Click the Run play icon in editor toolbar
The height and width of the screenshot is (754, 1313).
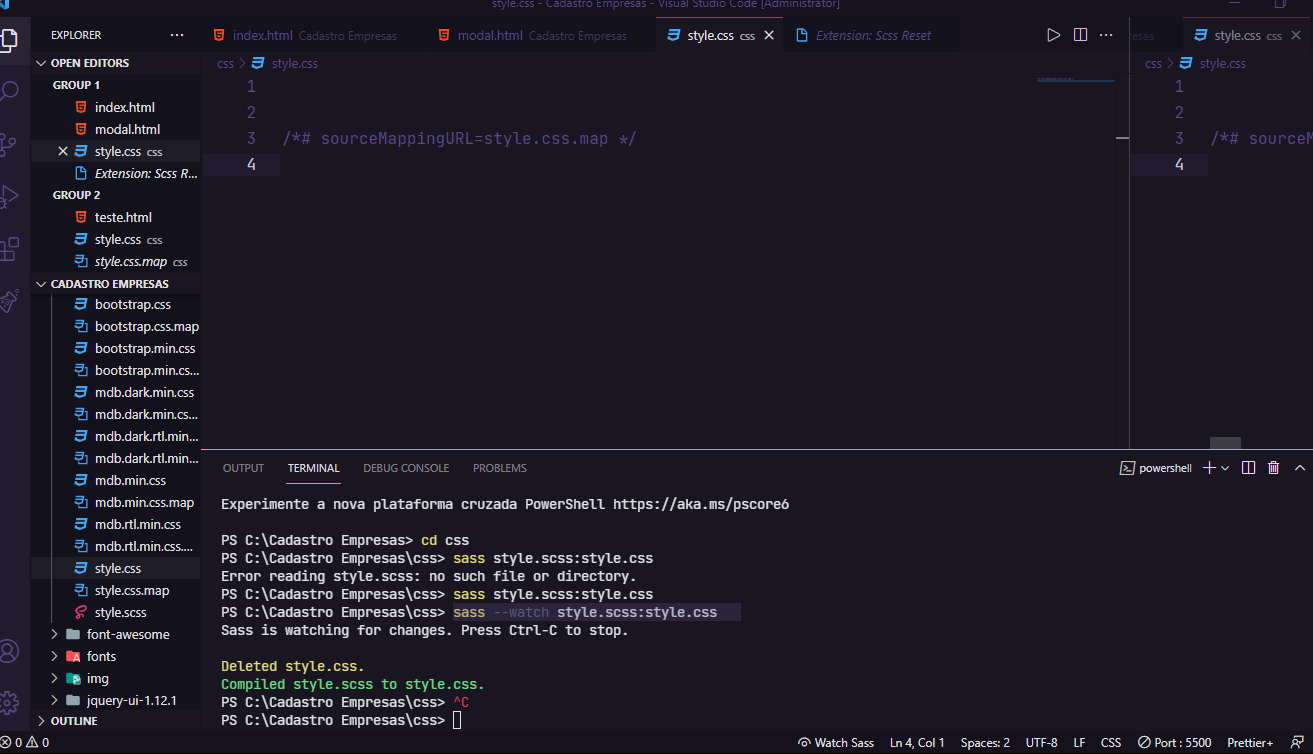1053,35
